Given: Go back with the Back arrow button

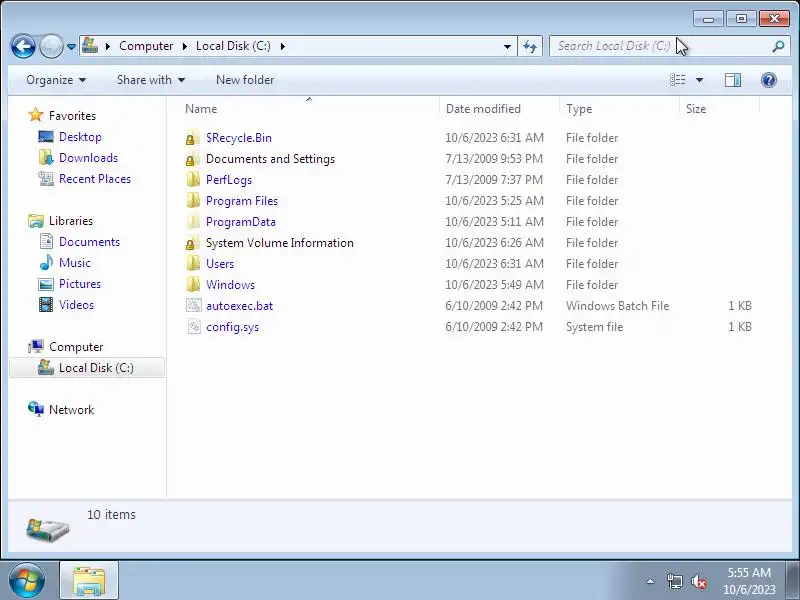Looking at the screenshot, I should (x=23, y=46).
